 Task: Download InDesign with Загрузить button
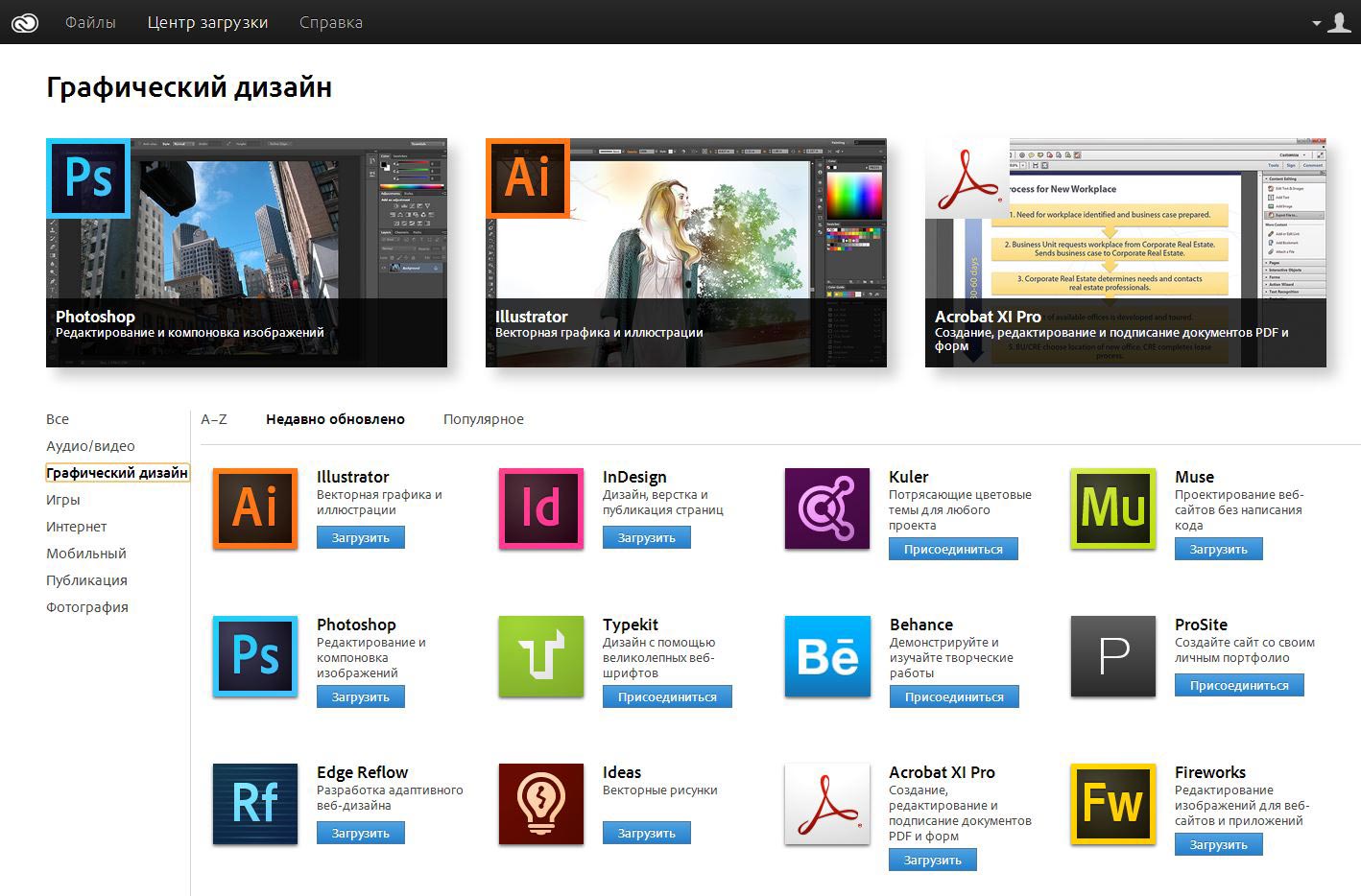647,538
